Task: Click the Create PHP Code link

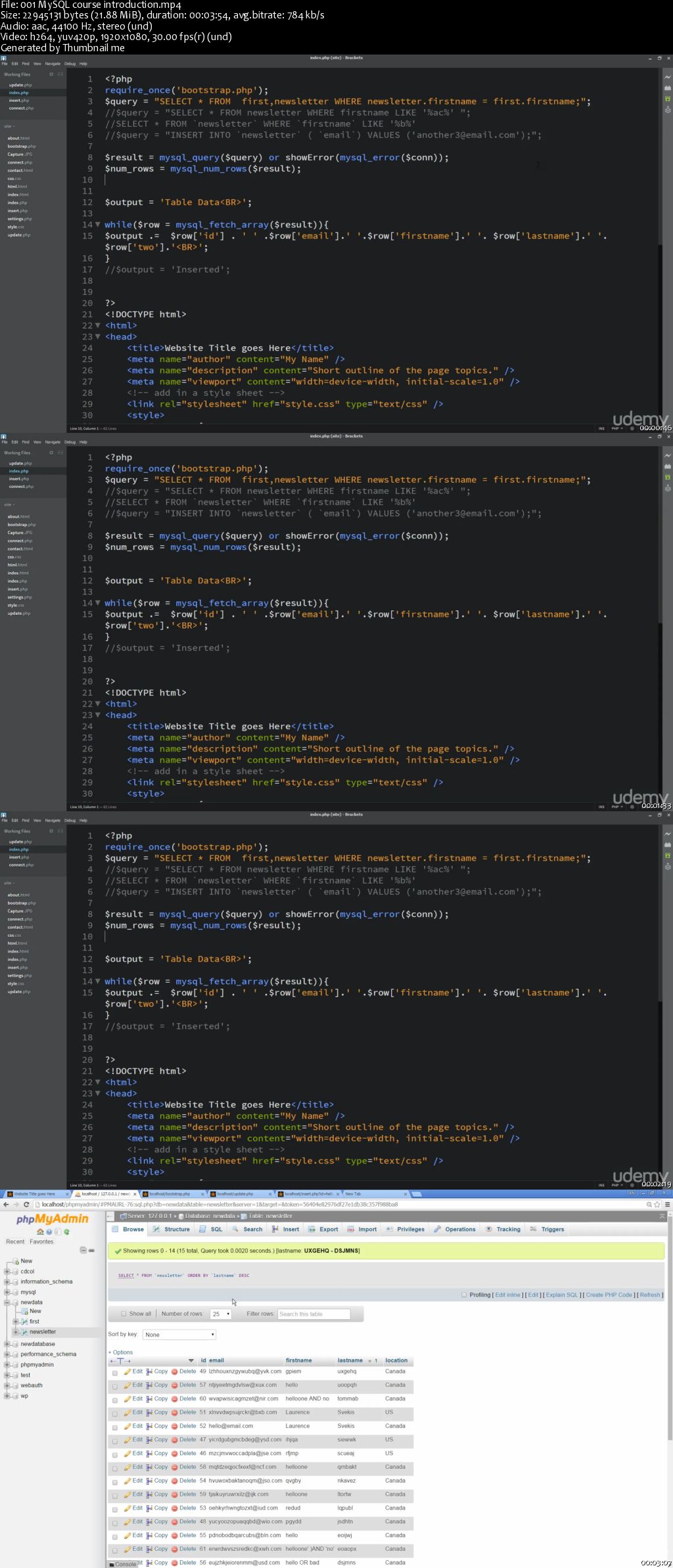Action: pos(609,1295)
